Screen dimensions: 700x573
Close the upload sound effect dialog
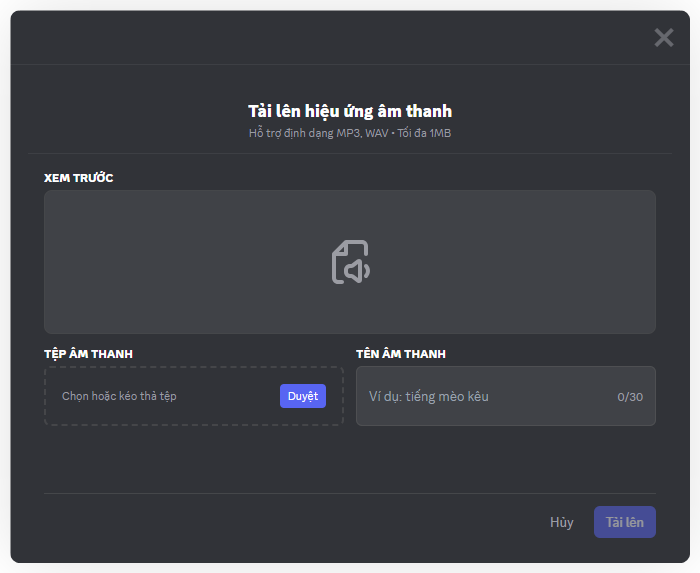(x=663, y=38)
